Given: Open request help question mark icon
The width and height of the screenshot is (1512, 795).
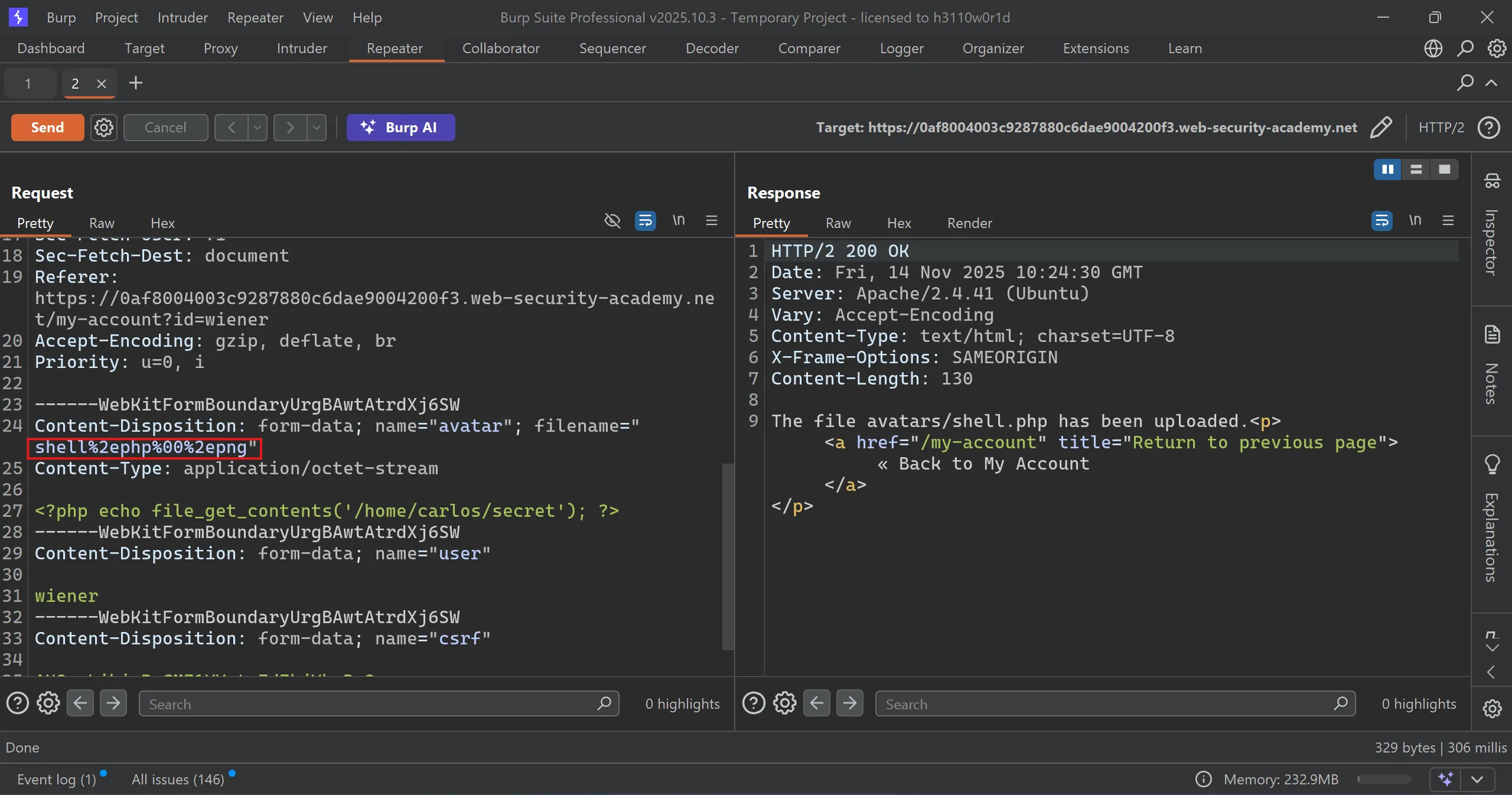Looking at the screenshot, I should click(17, 703).
